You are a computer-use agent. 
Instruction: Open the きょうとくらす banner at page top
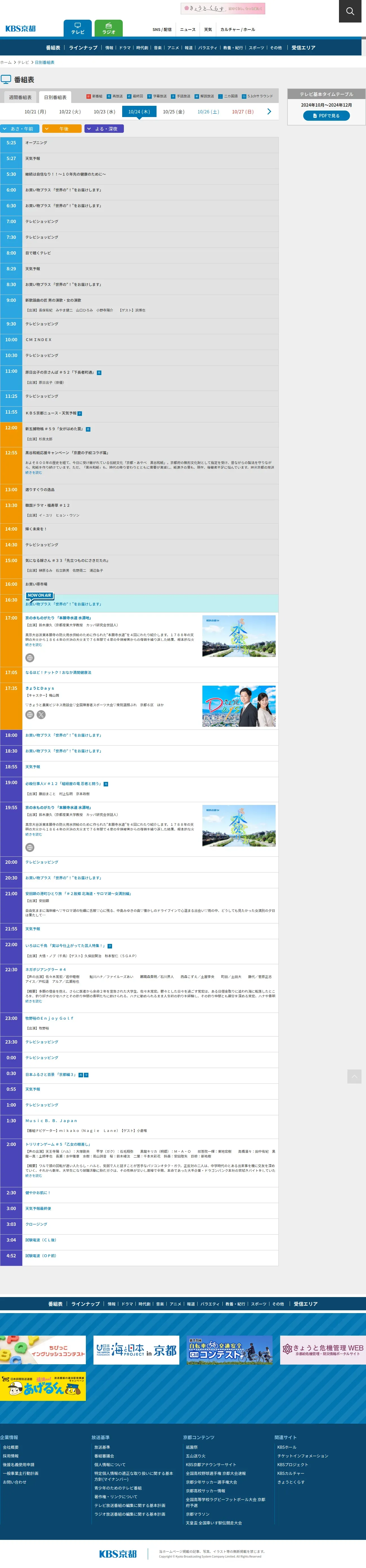223,8
